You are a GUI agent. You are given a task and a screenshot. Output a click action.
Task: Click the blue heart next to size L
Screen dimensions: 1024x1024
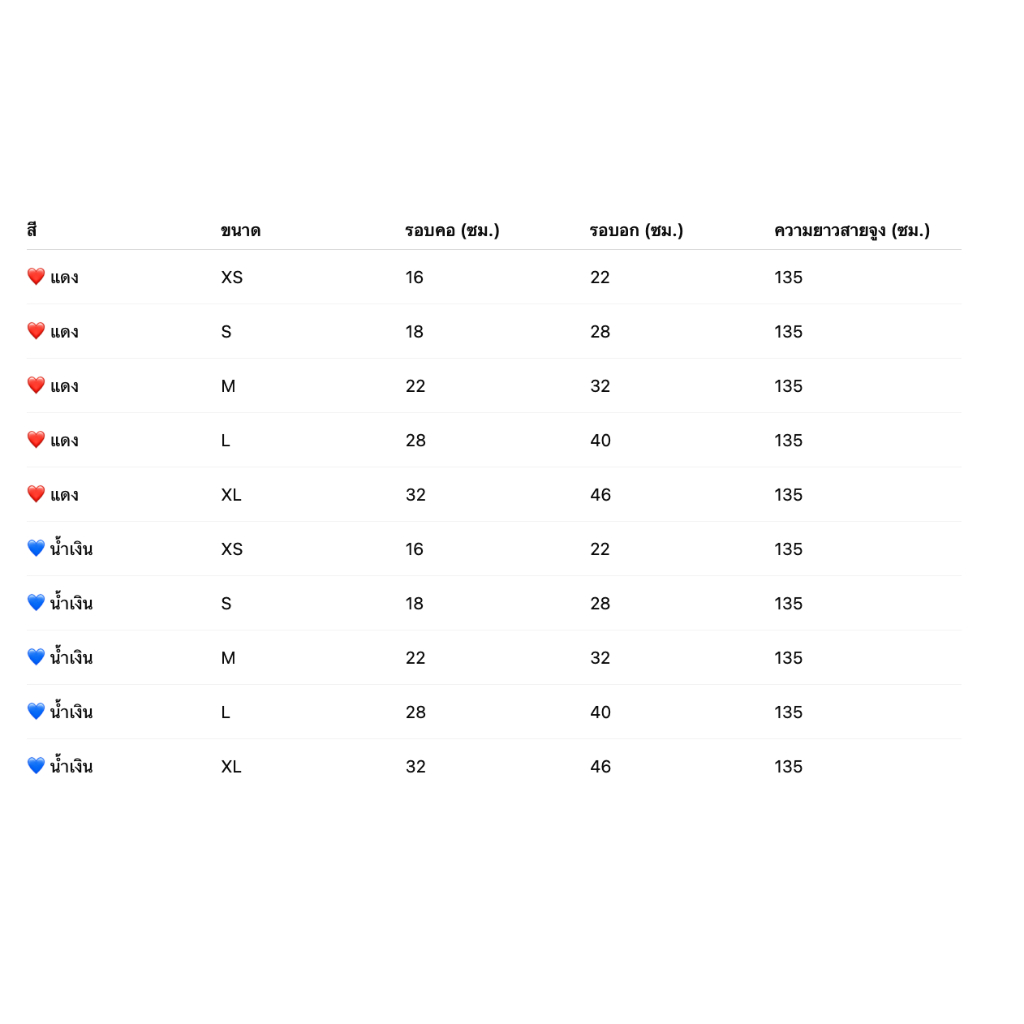[x=36, y=711]
